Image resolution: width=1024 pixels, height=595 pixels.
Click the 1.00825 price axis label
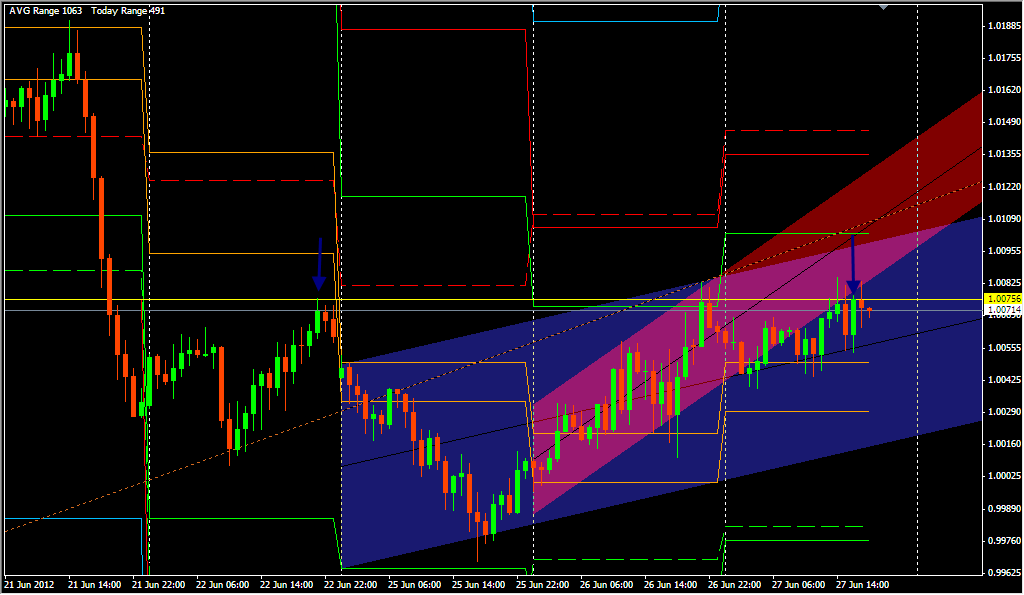coord(1004,283)
